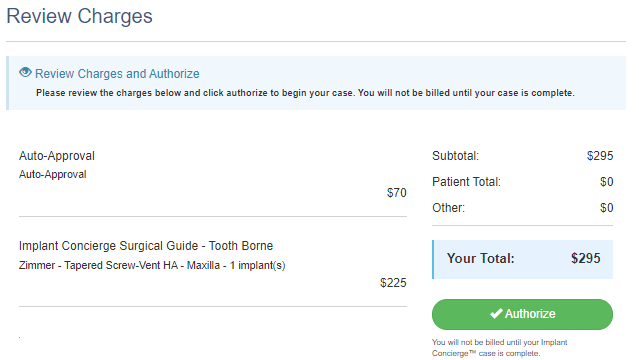
Task: Click the $225 surgical guide price
Action: point(393,283)
